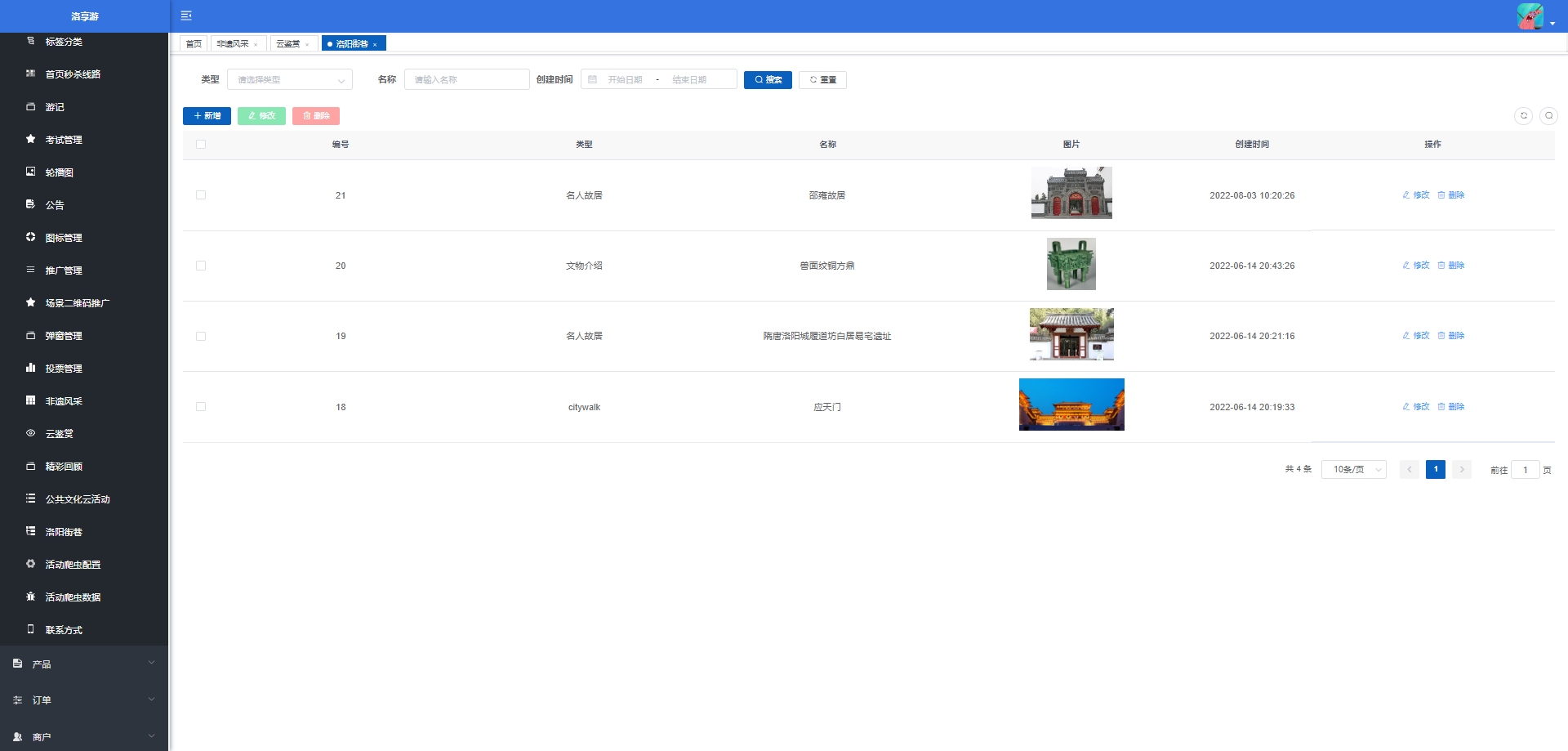Click the 名称 name input field
Image resolution: width=1568 pixels, height=751 pixels.
coord(466,80)
